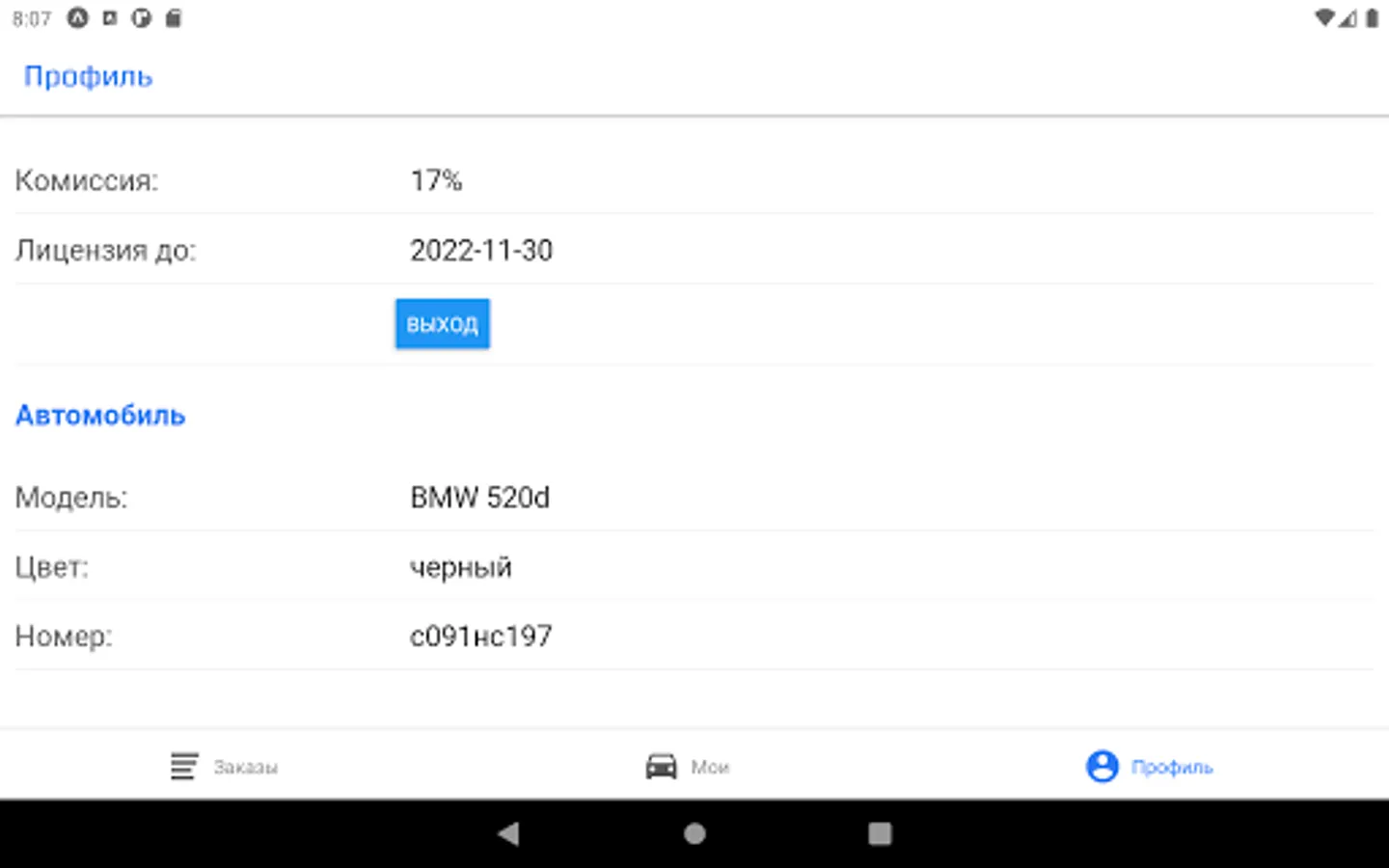The height and width of the screenshot is (868, 1389).
Task: Tap the Заказы list icon
Action: click(x=184, y=767)
